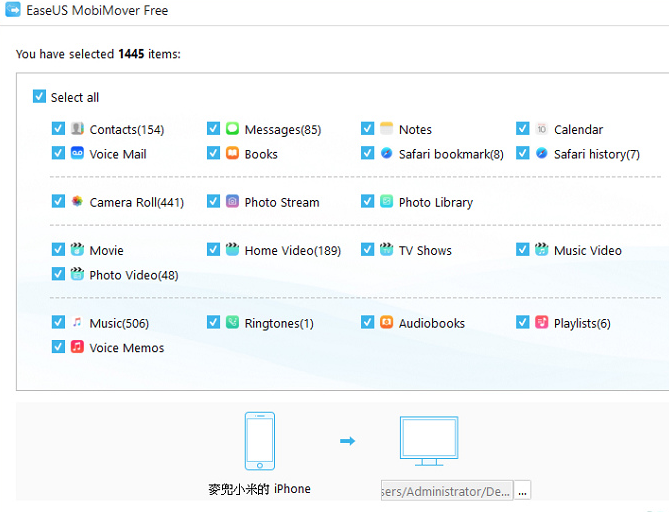Click the Photo Stream camera icon
The width and height of the screenshot is (669, 512).
pyautogui.click(x=232, y=201)
